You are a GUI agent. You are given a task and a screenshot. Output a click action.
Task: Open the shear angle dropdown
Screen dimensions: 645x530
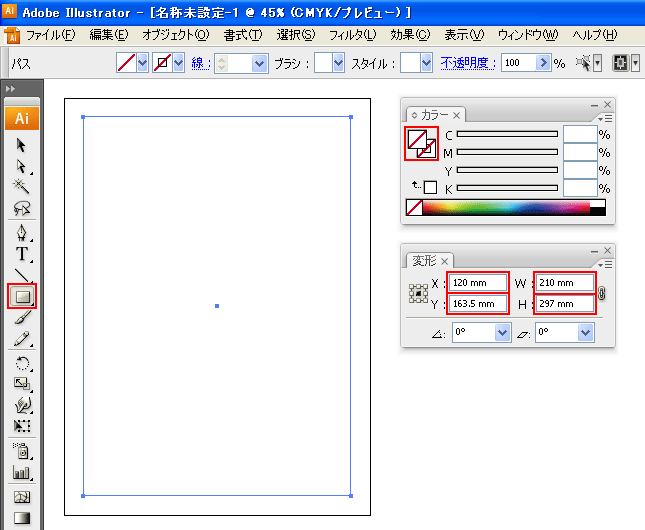click(586, 333)
